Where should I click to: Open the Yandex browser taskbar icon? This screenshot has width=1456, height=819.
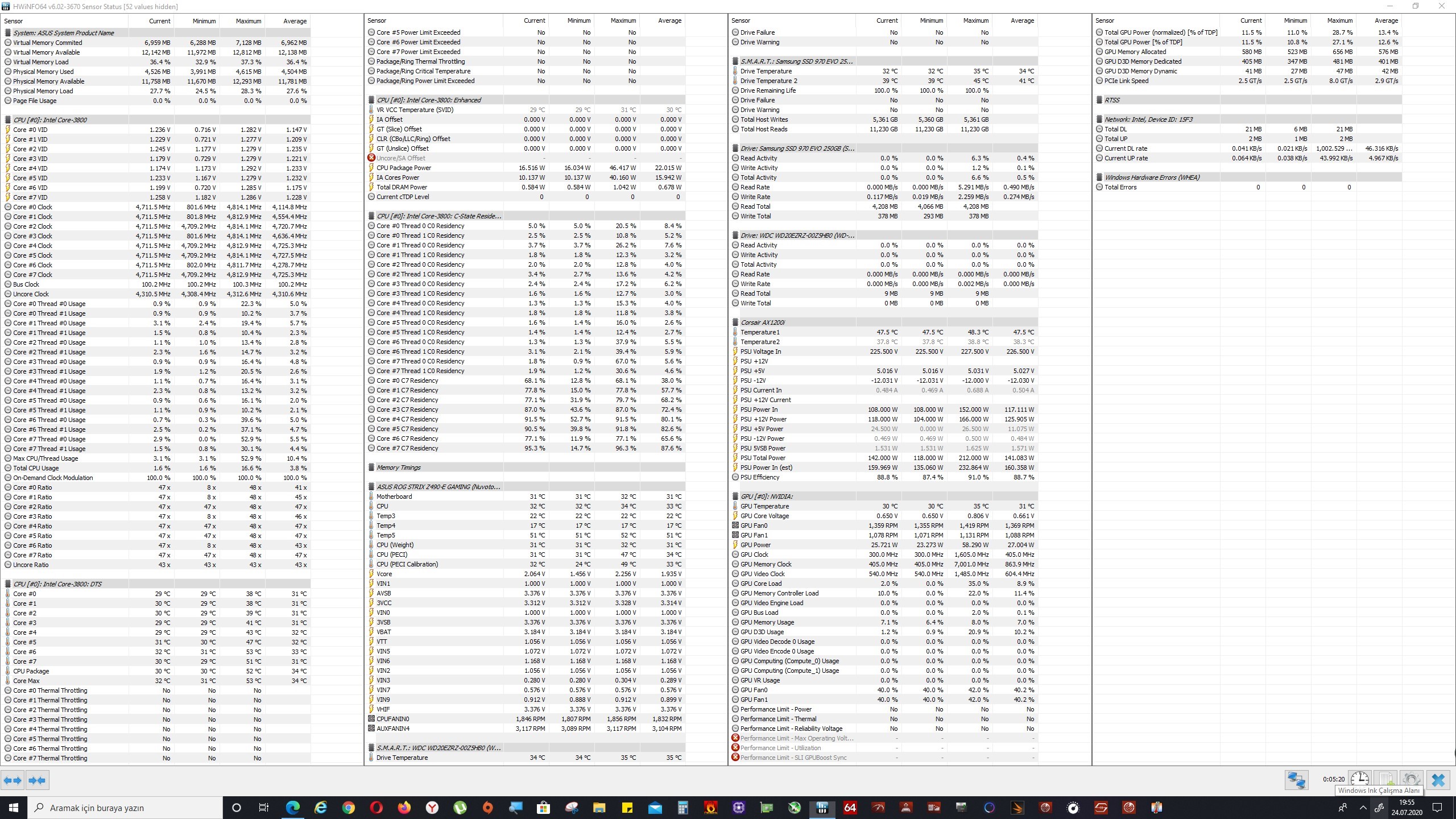(x=432, y=808)
